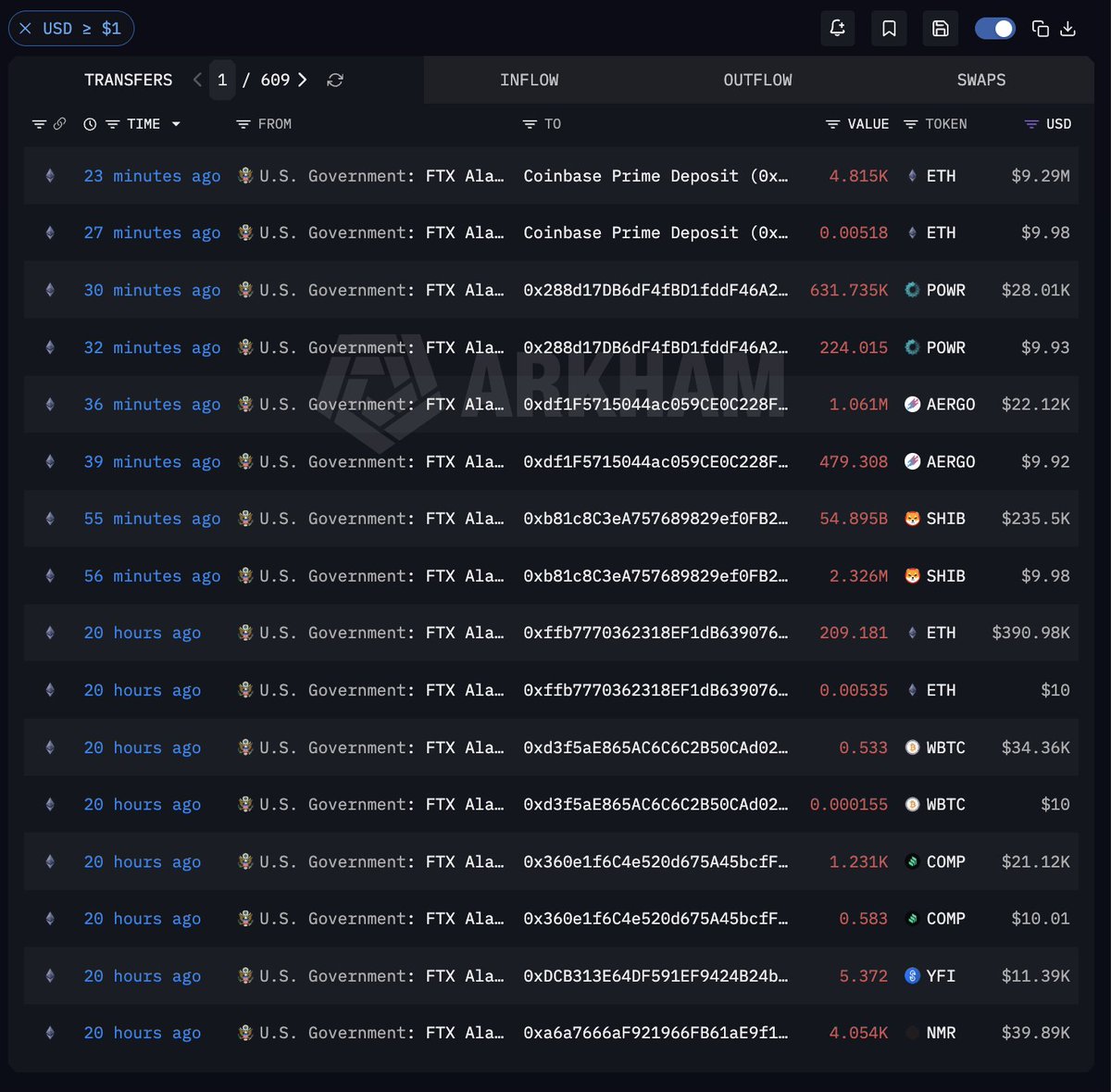Screen dimensions: 1111x1092
Task: Click the save floppy disk icon
Action: pos(941,29)
